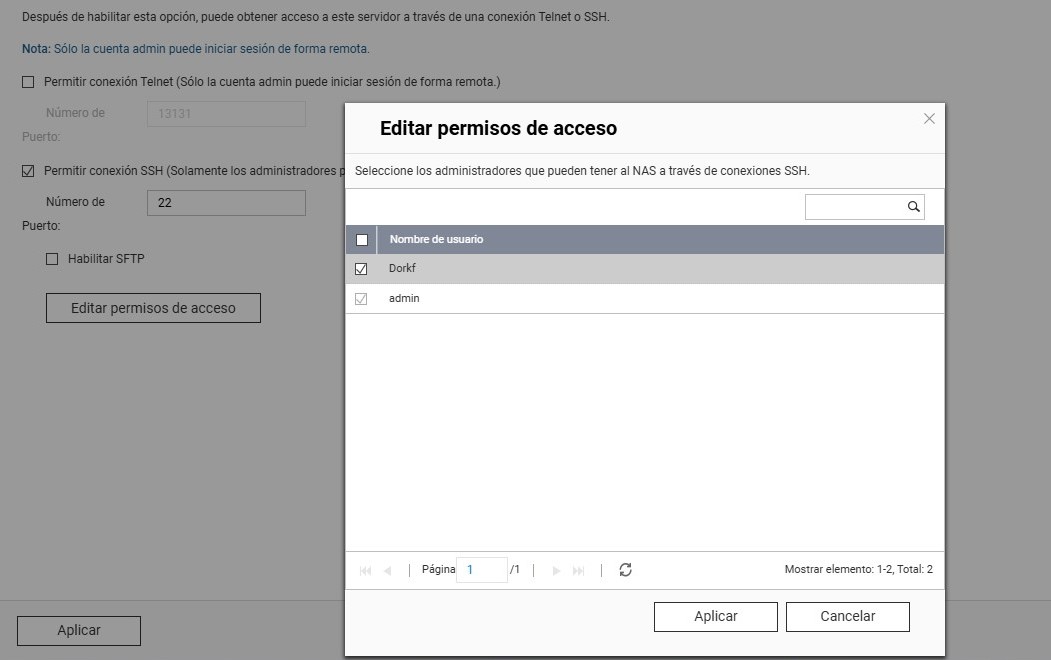Enable the Permitir conexión Telnet checkbox
Image resolution: width=1051 pixels, height=660 pixels.
coord(28,82)
